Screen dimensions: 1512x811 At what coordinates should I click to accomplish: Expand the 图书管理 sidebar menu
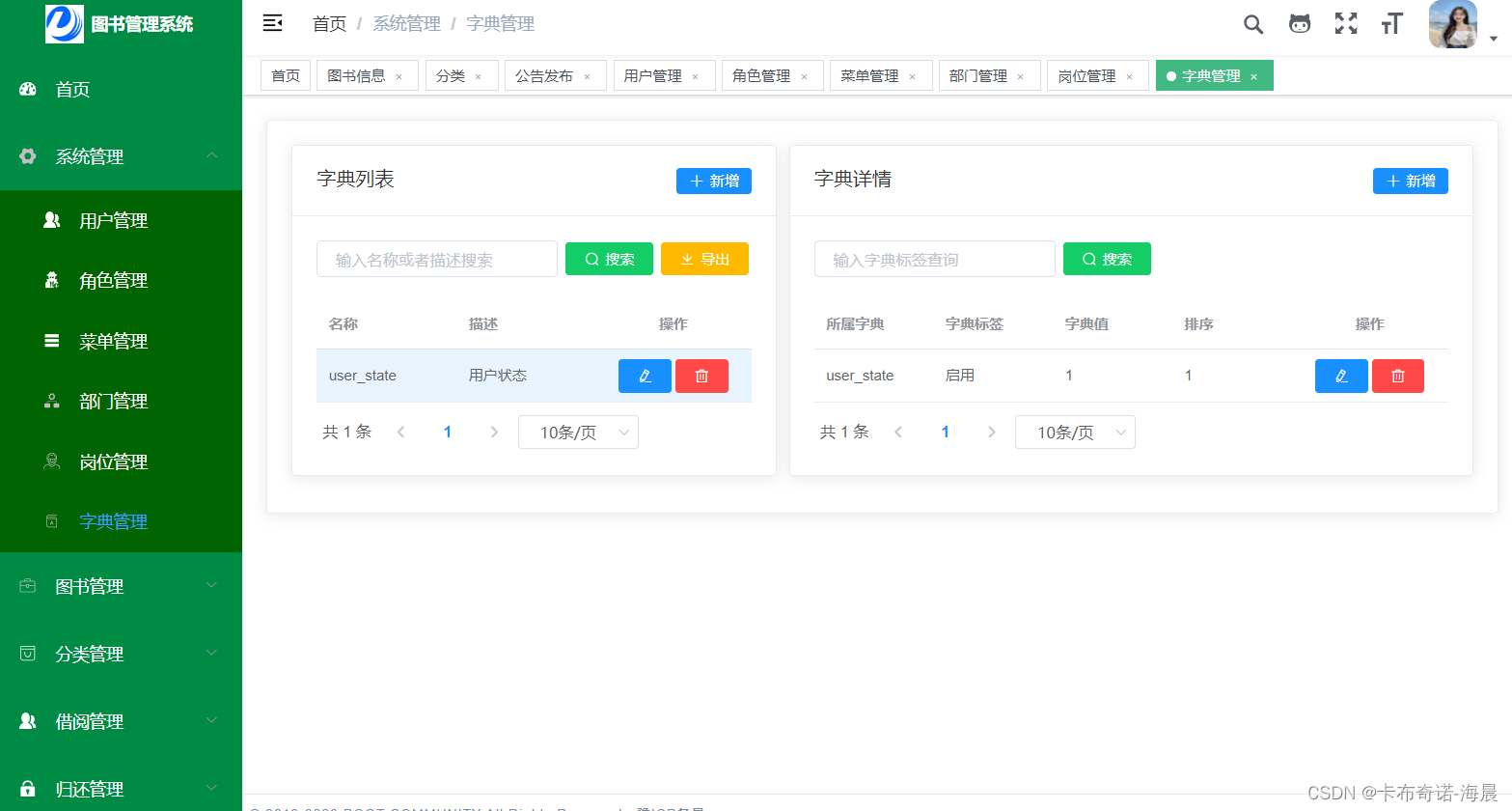pos(120,585)
